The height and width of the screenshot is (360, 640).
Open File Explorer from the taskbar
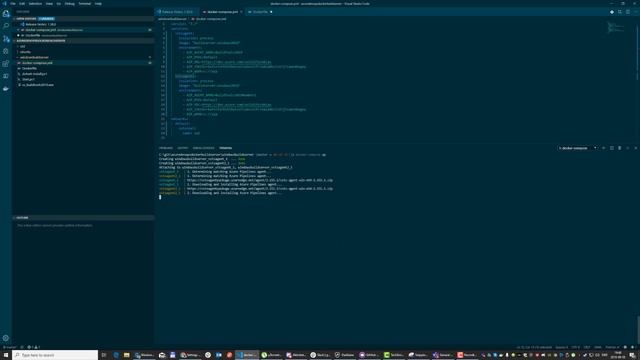(127, 355)
